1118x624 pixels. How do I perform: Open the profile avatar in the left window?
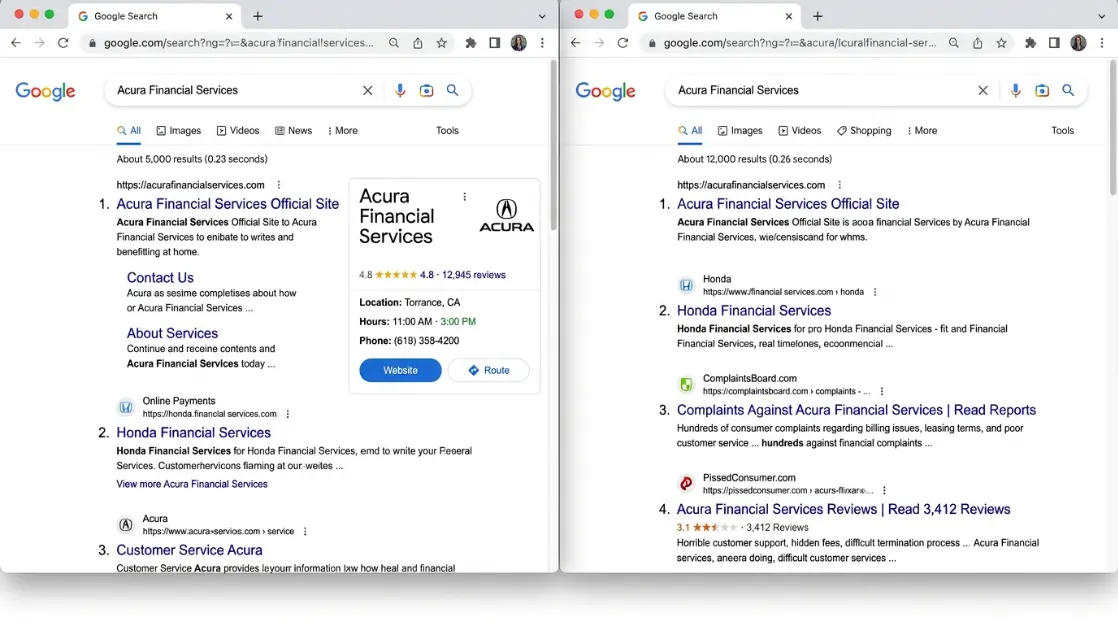click(x=518, y=43)
